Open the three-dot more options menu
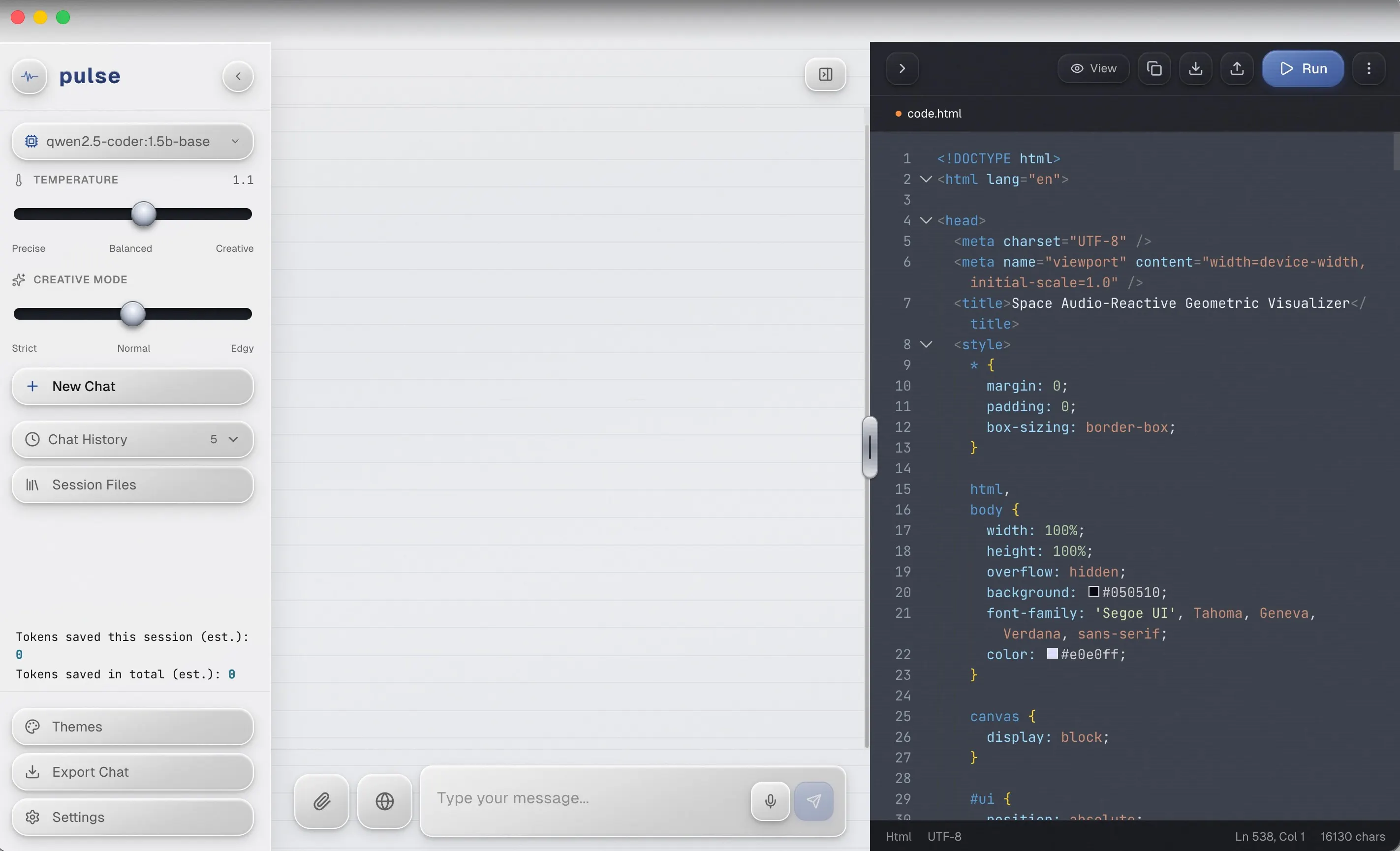The height and width of the screenshot is (851, 1400). (1369, 68)
